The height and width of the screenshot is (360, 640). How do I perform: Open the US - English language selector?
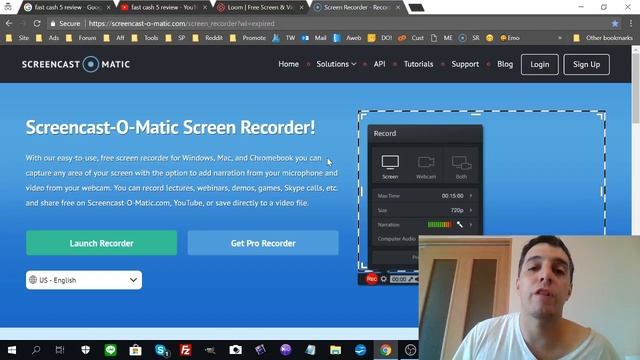(84, 280)
